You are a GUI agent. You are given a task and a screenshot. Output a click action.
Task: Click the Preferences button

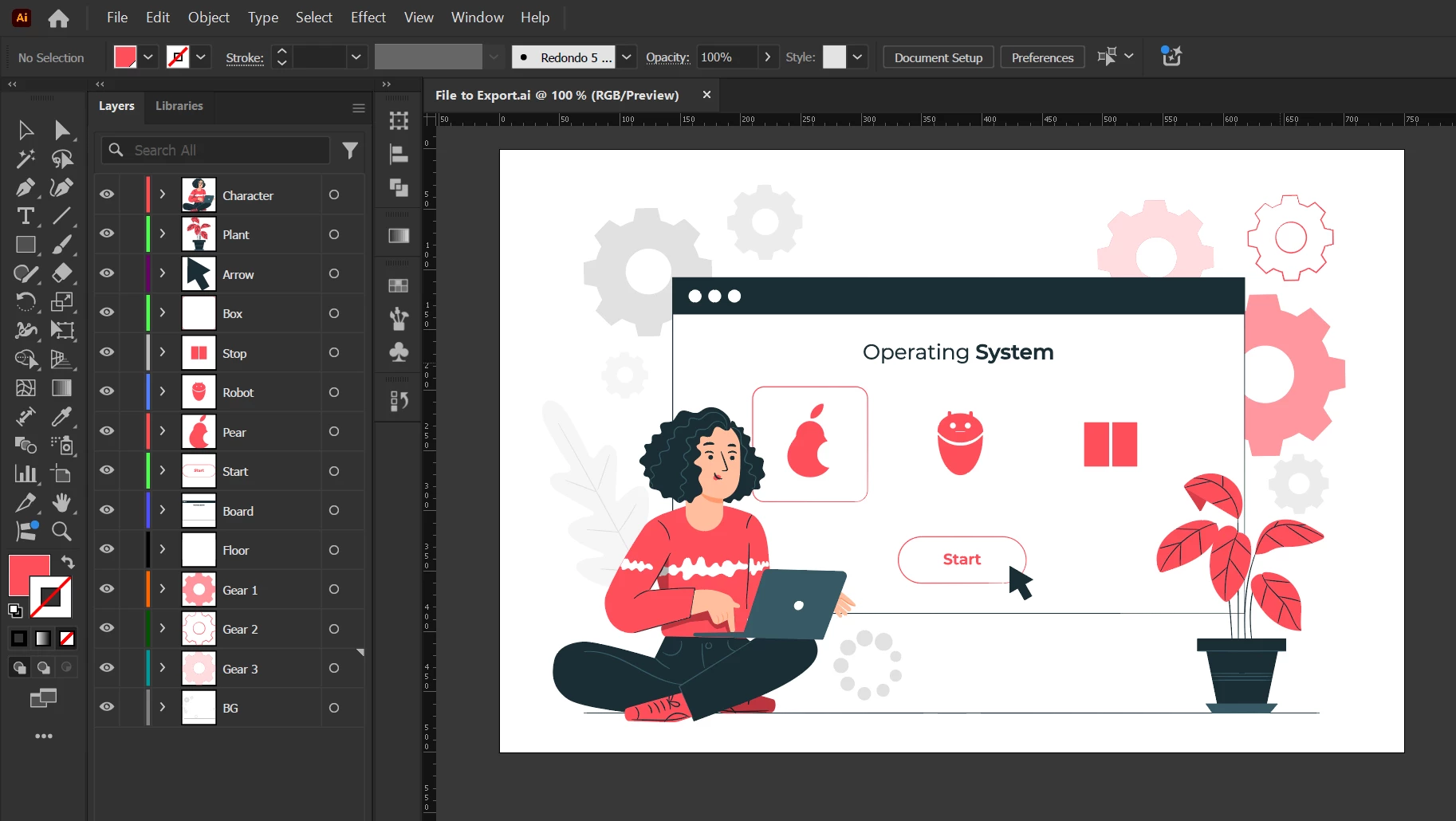[x=1042, y=57]
